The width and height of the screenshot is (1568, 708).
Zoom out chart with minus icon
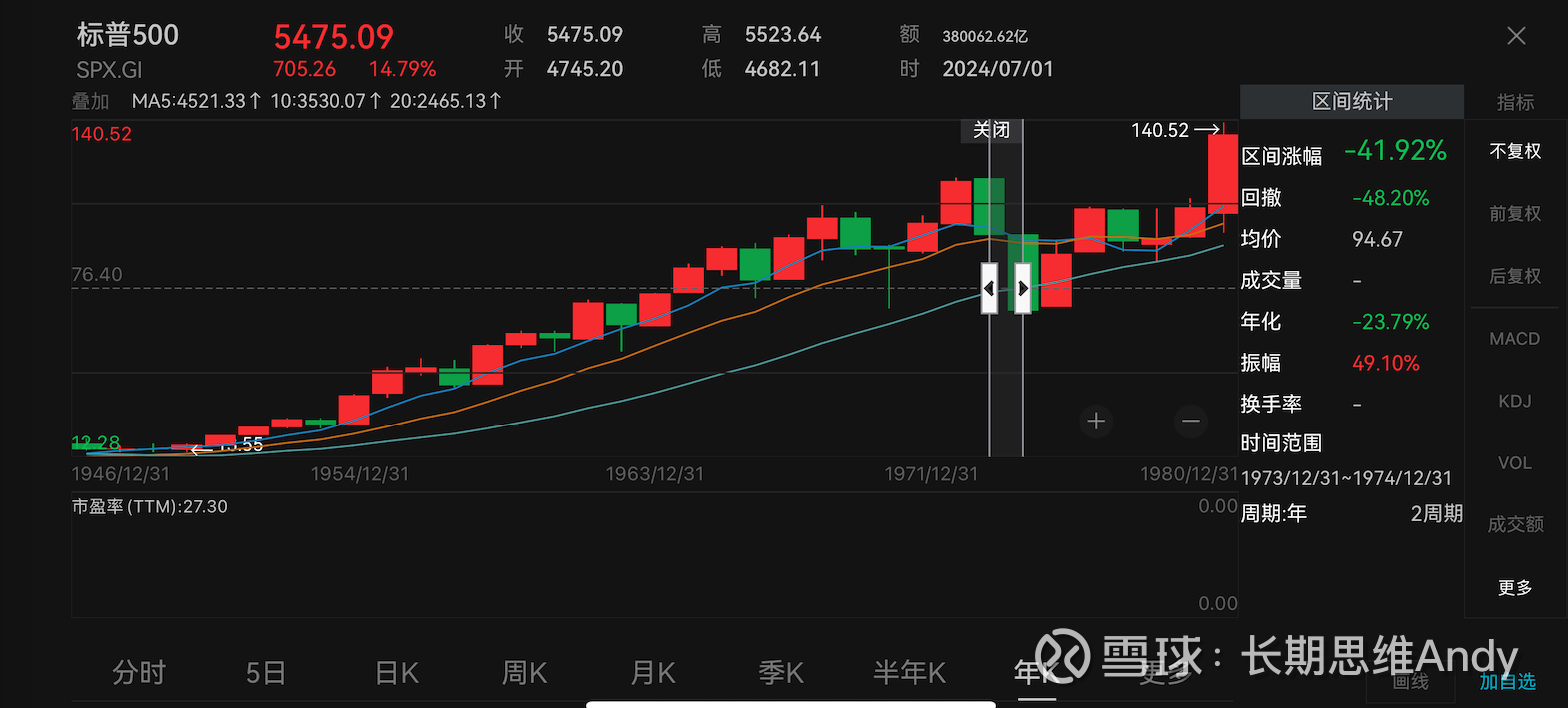coord(1190,421)
